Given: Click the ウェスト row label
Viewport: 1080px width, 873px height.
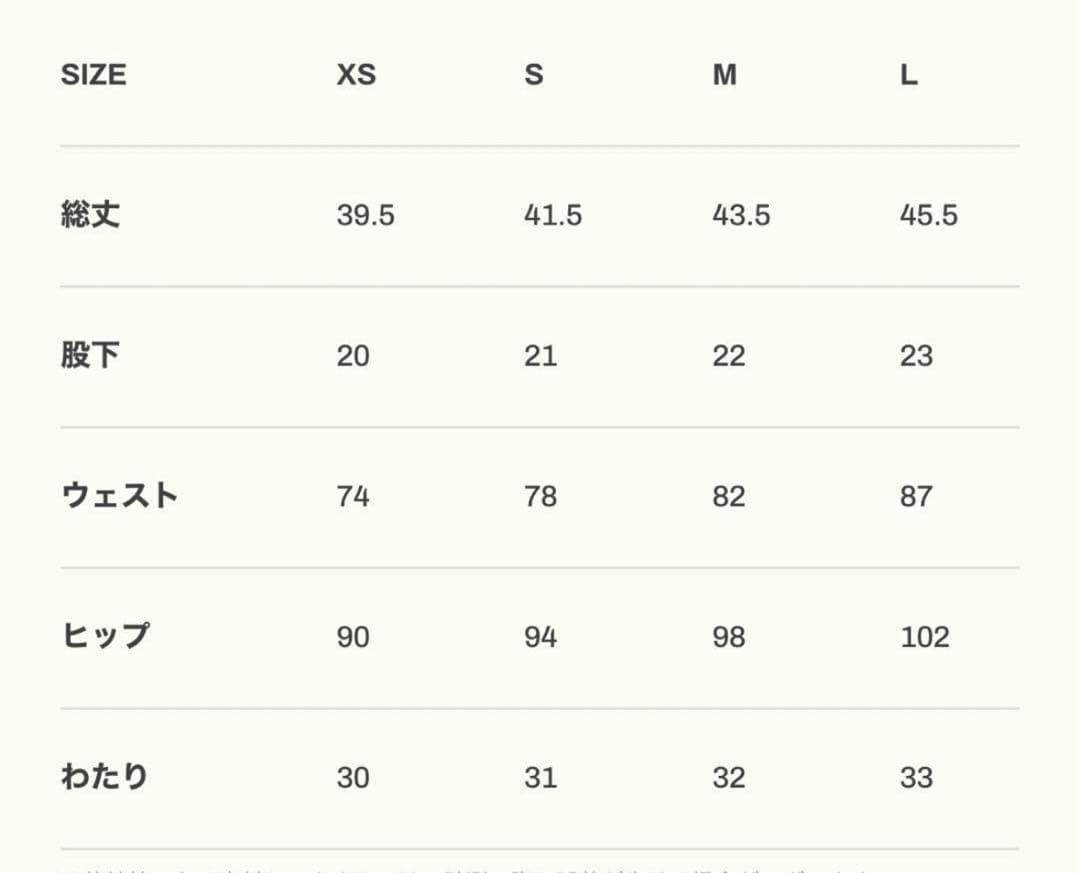Looking at the screenshot, I should [x=120, y=496].
